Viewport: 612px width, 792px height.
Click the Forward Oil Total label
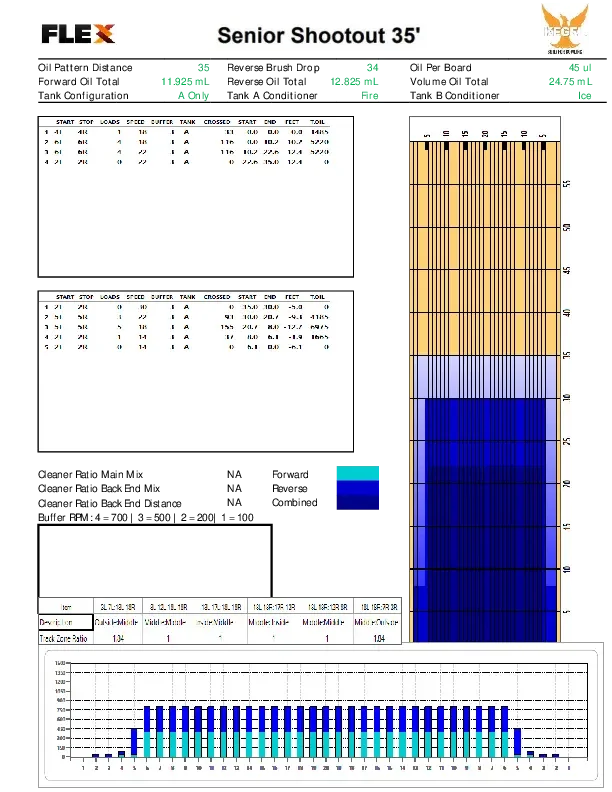tap(79, 82)
